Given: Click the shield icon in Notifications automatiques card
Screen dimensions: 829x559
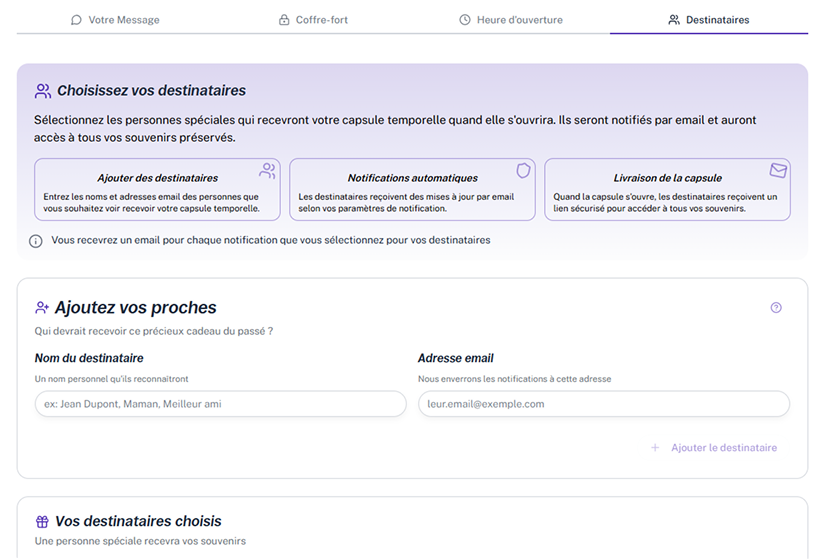Looking at the screenshot, I should (522, 170).
